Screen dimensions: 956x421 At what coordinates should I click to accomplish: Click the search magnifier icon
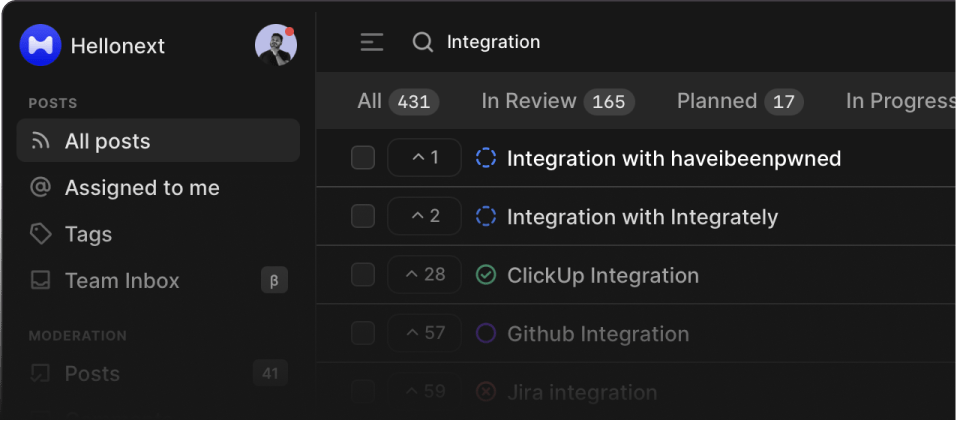tap(423, 42)
